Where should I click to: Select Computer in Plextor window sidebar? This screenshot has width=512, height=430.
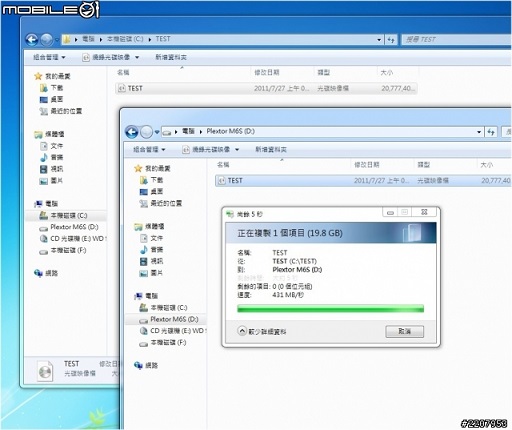(146, 296)
